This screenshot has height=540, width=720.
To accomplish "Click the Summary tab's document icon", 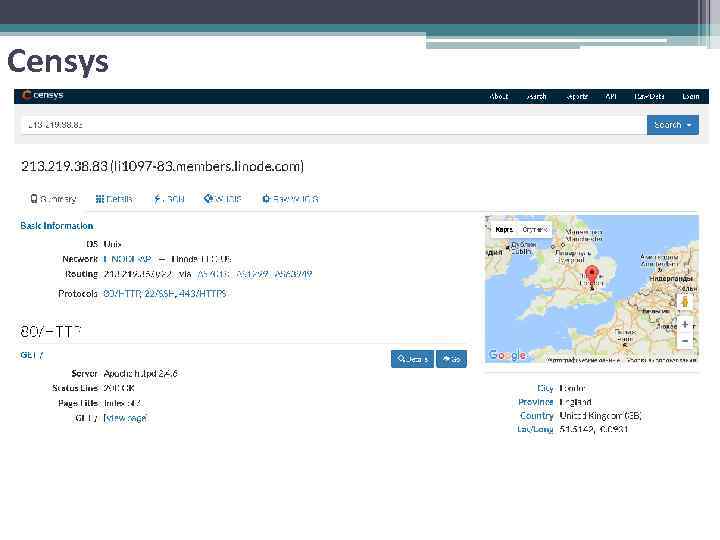I will point(34,198).
